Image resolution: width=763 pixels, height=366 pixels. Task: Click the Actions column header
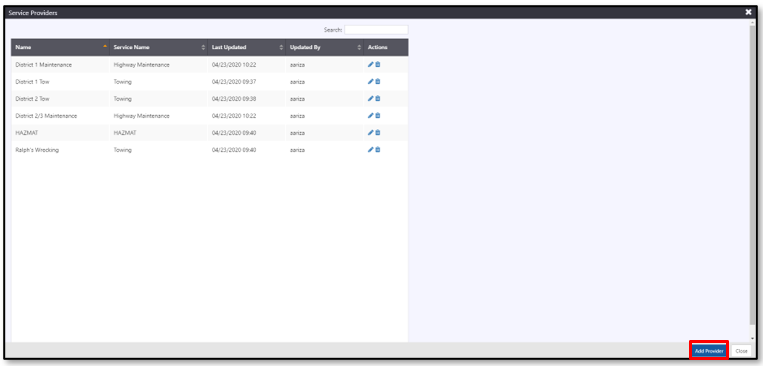click(x=386, y=47)
